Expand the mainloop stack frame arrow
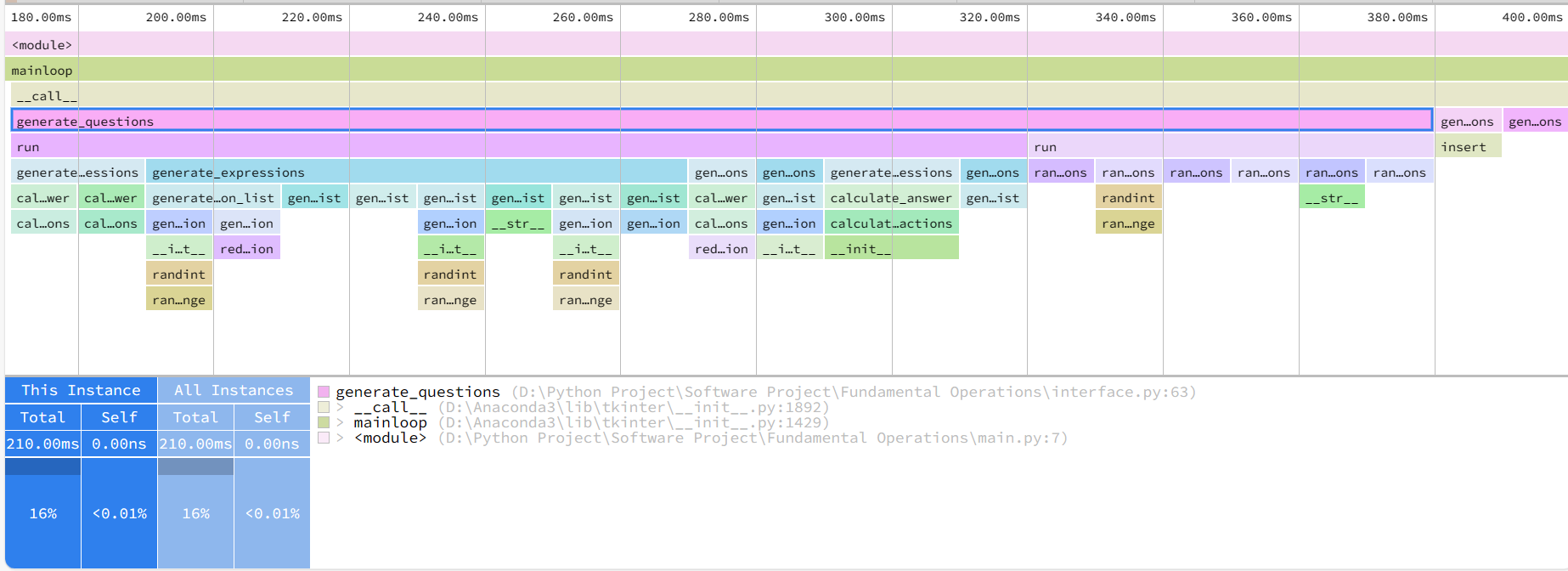 (x=340, y=422)
